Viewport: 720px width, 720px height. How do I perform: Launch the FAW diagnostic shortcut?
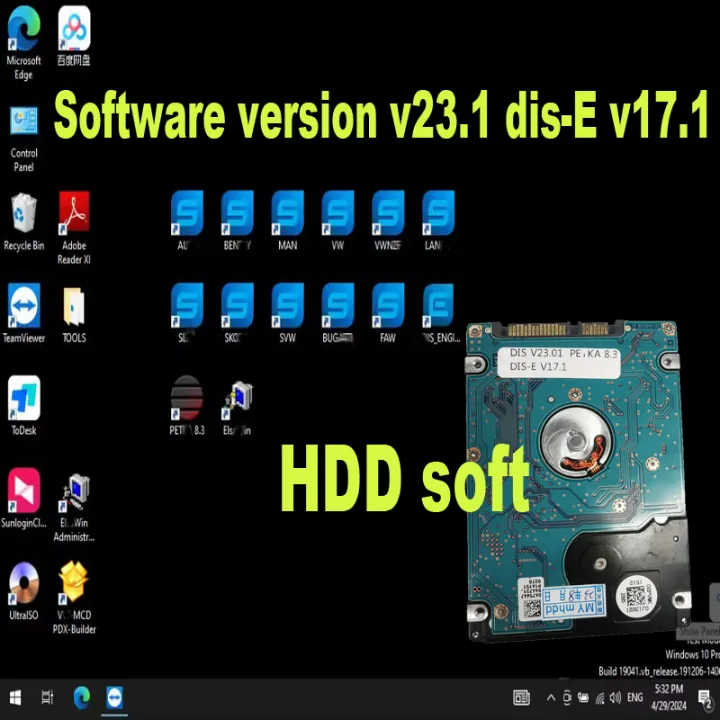point(388,313)
